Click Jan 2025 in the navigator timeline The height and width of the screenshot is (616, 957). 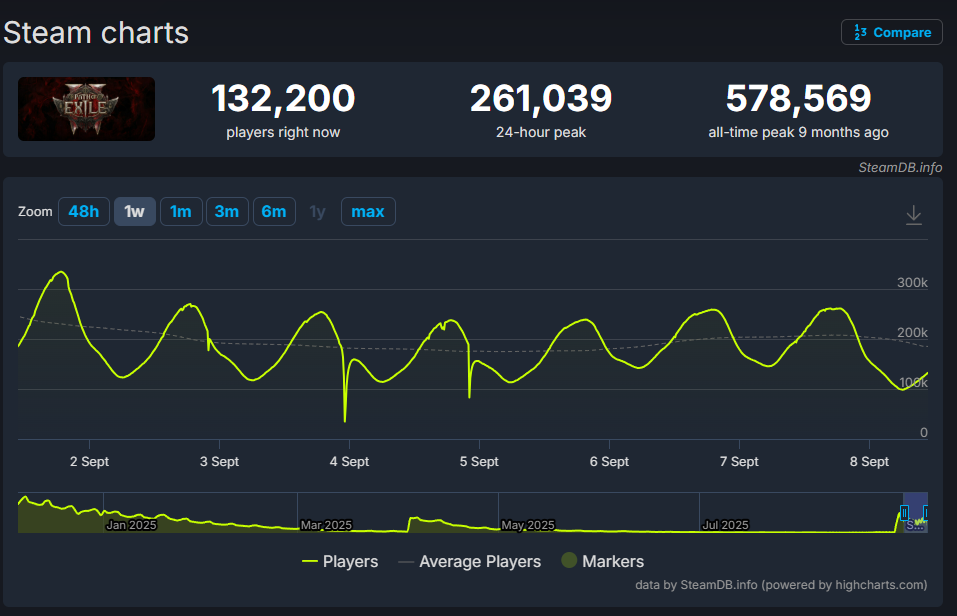click(x=131, y=525)
